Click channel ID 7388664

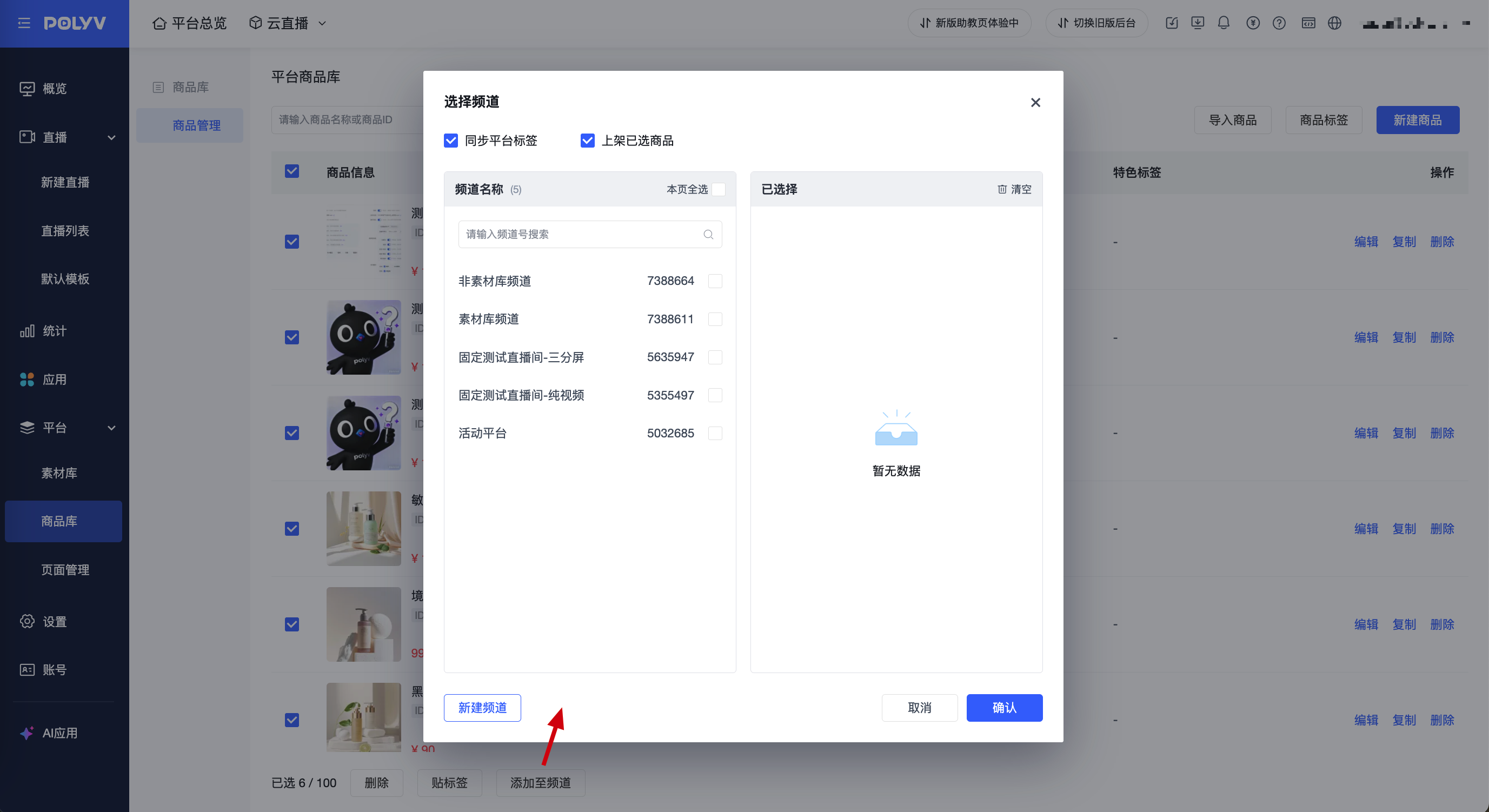670,281
